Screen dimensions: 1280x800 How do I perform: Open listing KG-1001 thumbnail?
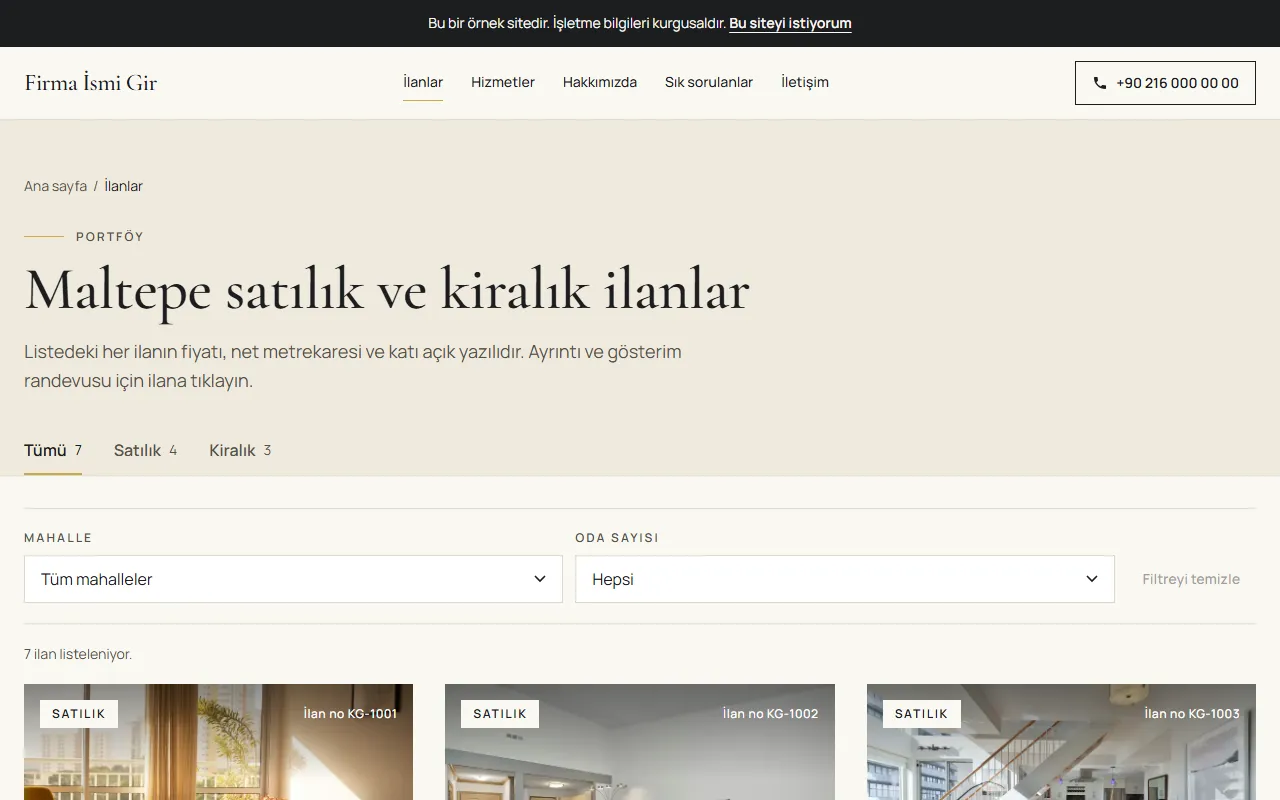[x=218, y=742]
